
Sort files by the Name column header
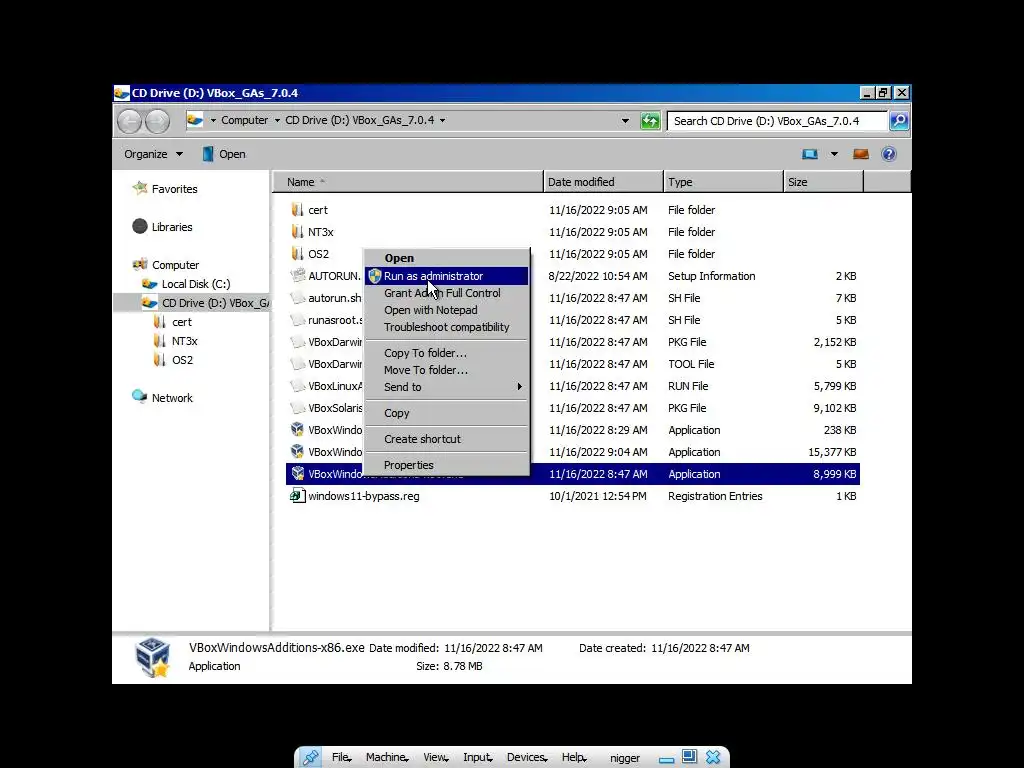[x=408, y=182]
